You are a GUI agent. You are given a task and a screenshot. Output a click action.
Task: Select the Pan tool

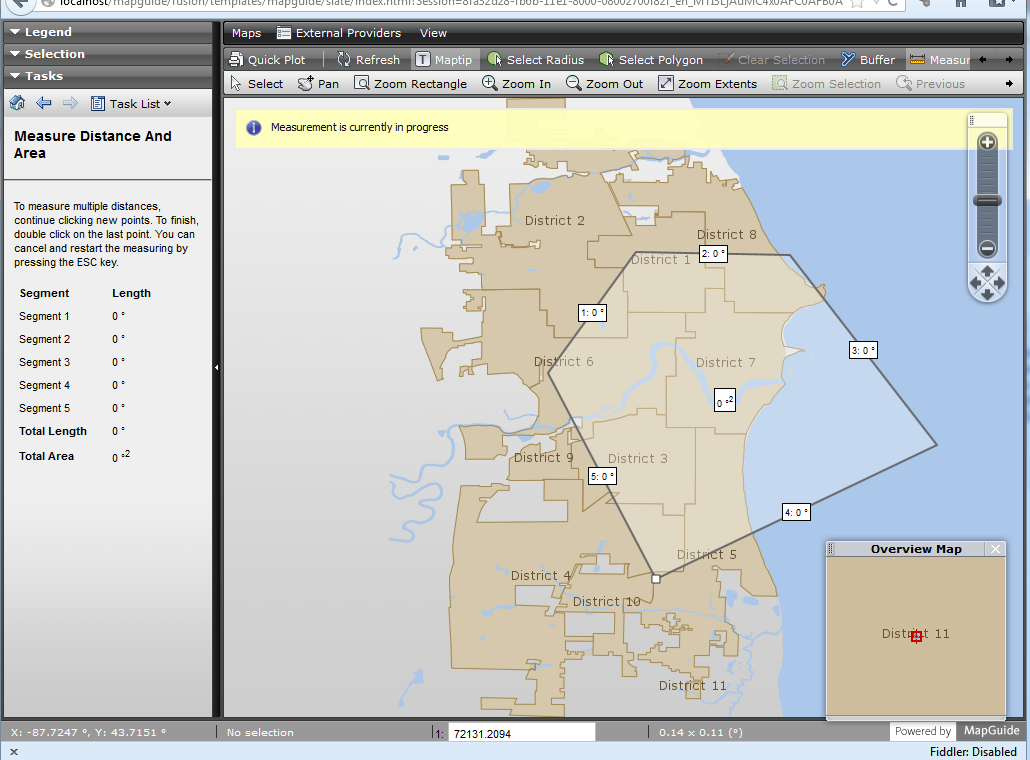[318, 83]
